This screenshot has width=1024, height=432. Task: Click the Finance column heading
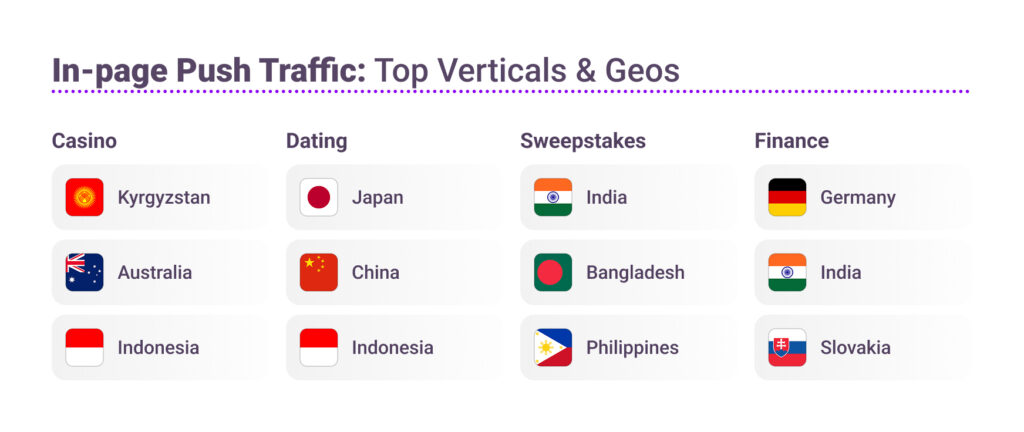791,141
